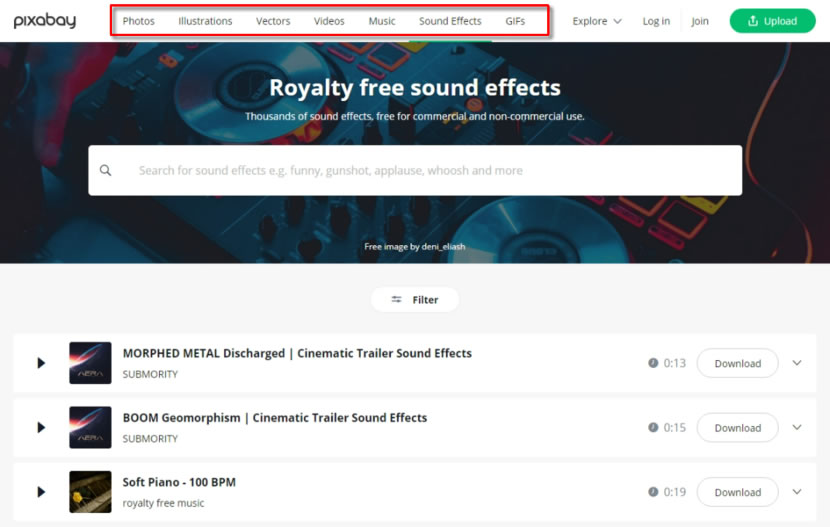Viewport: 830px width, 527px height.
Task: Play the MORPHED METAL Discharged sound
Action: [41, 363]
